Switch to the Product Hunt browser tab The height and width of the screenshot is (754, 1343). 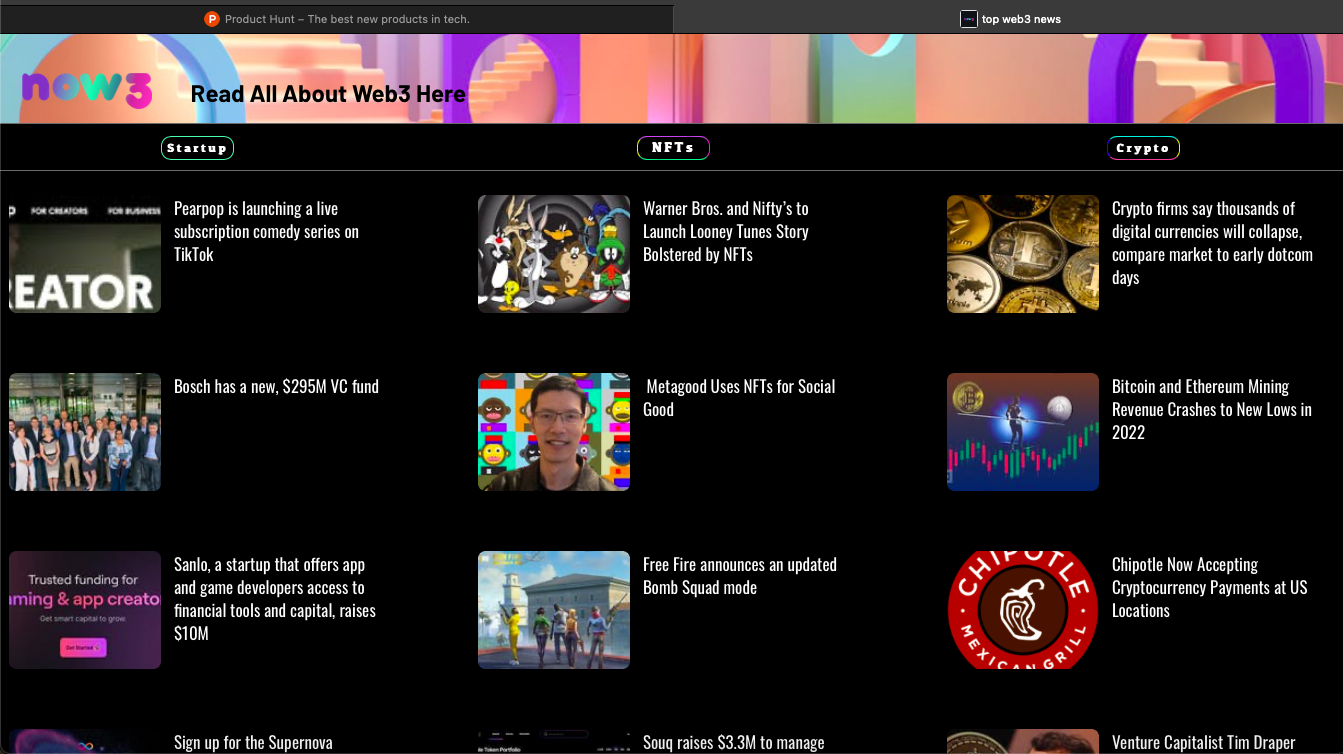[x=336, y=19]
